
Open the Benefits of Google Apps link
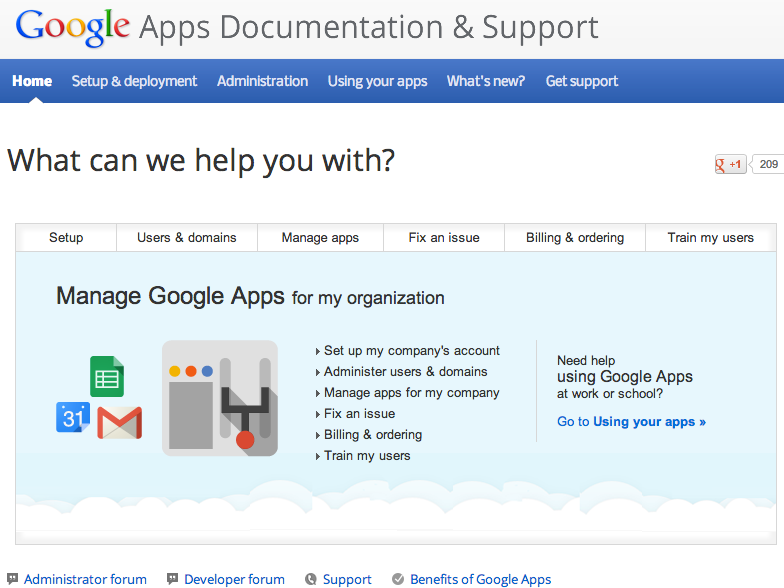click(480, 579)
